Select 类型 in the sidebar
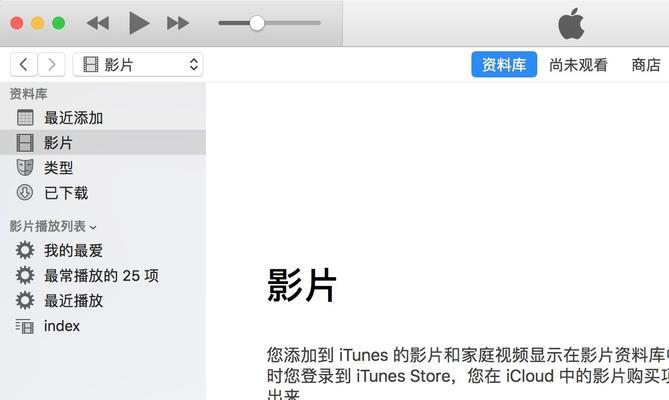The image size is (669, 400). 102,168
